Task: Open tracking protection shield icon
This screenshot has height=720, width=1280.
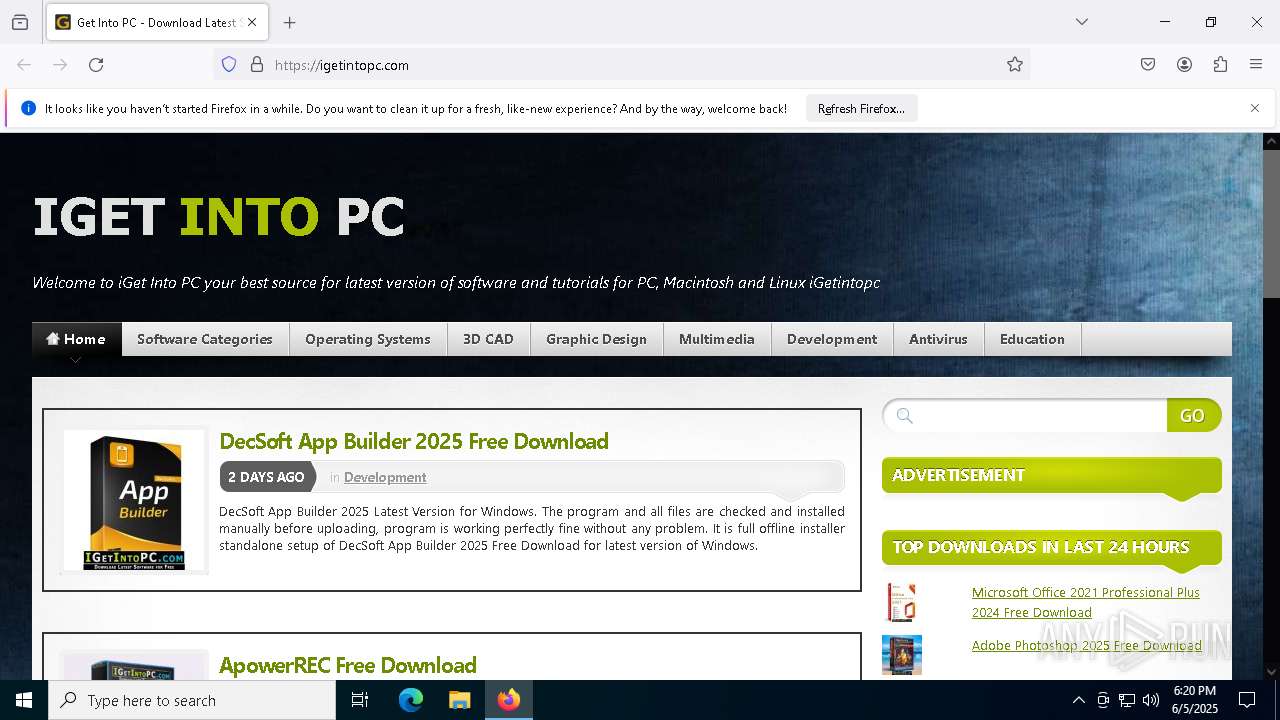Action: click(229, 65)
